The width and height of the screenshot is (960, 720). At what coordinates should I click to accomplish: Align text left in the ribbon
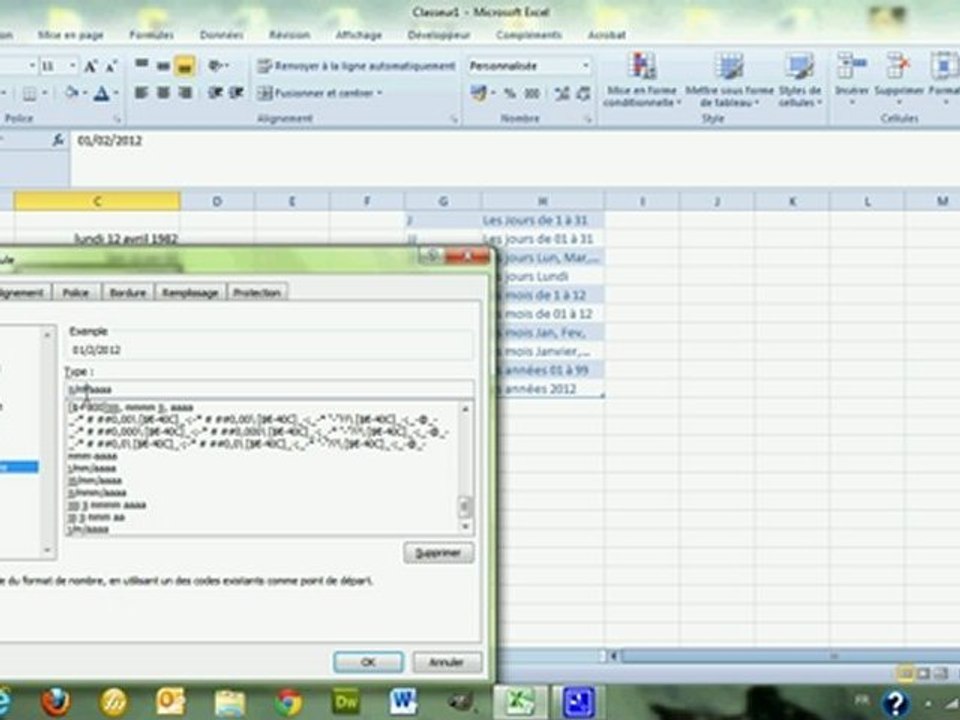click(141, 92)
